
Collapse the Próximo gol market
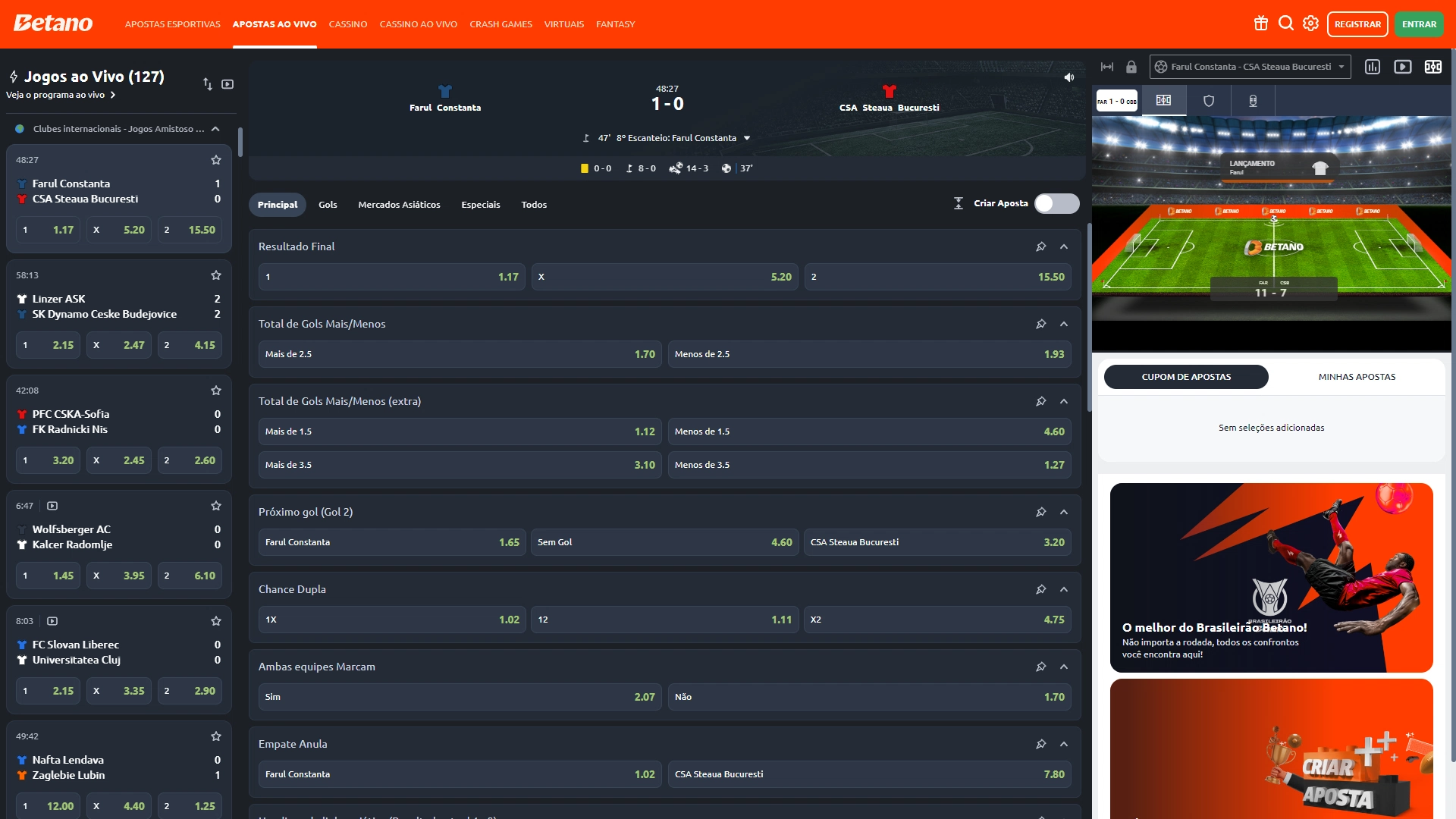tap(1064, 512)
